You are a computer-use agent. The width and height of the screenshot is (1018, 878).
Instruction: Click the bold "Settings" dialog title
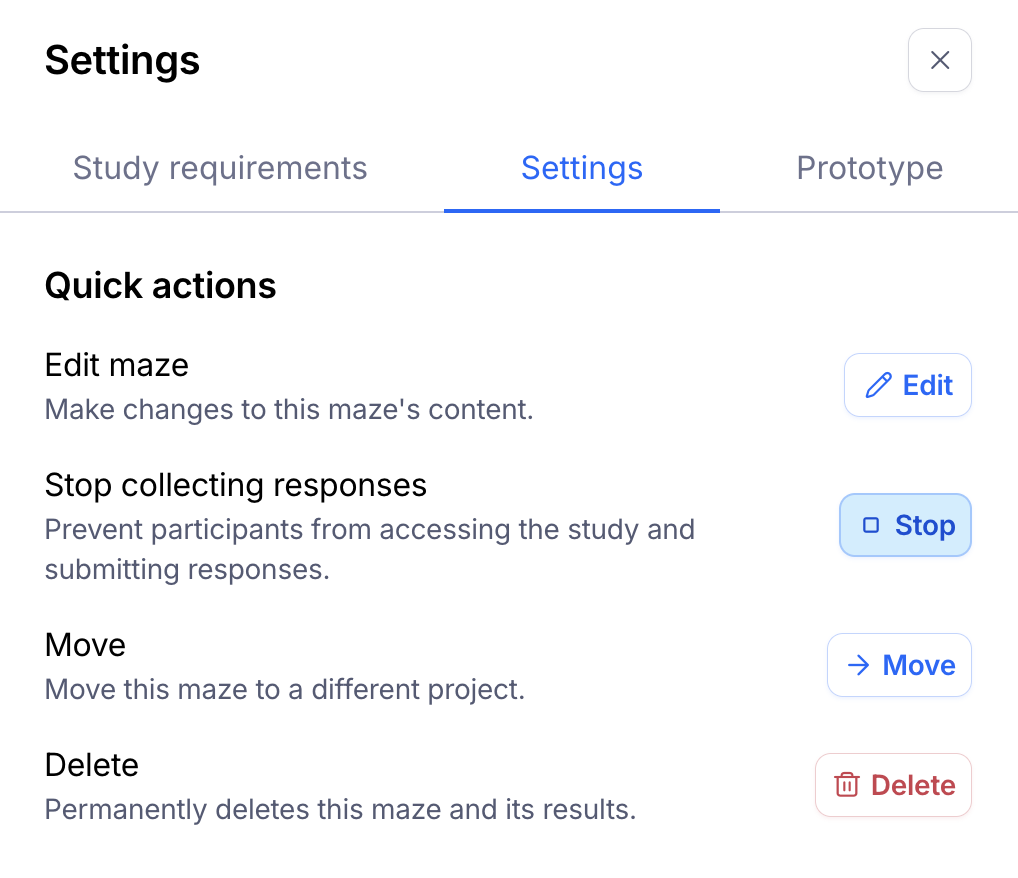click(122, 61)
